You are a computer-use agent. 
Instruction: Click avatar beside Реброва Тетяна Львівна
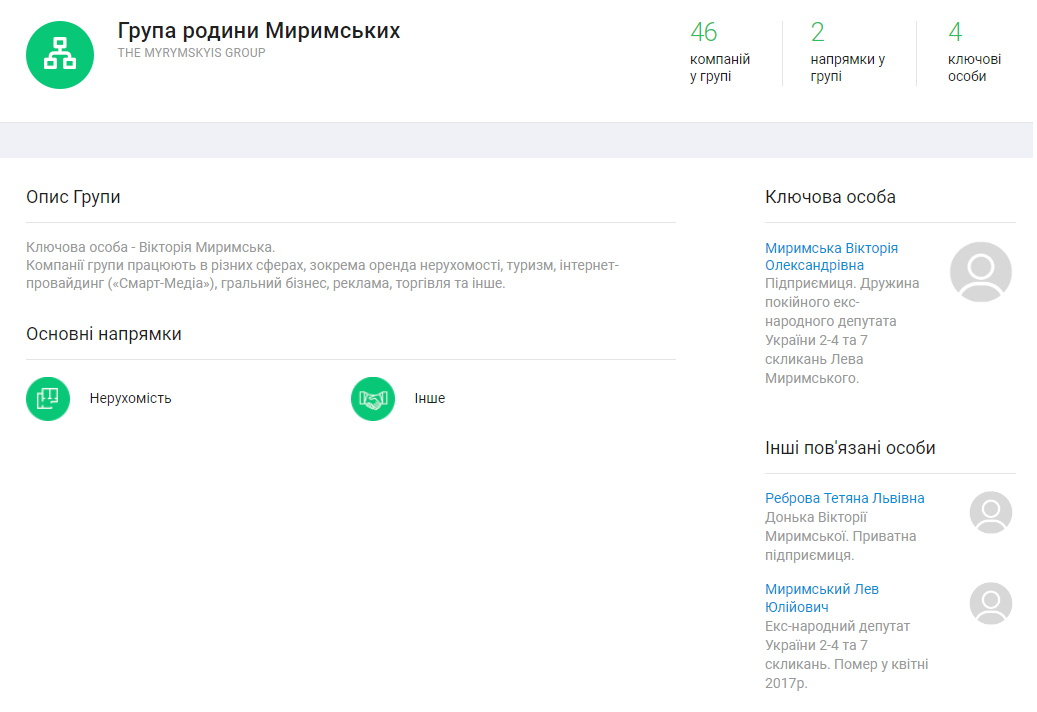point(990,512)
